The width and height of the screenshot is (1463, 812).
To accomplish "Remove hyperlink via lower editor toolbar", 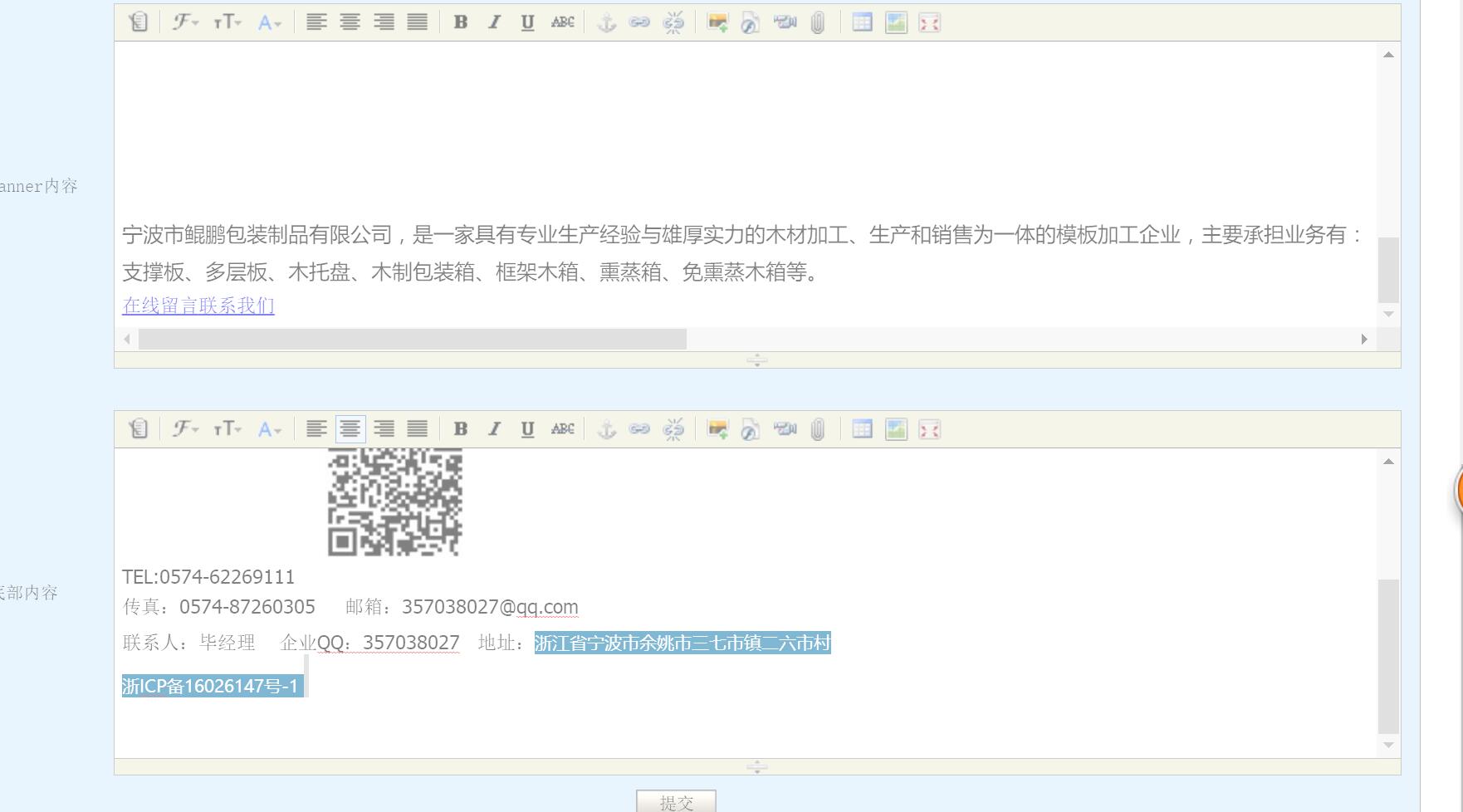I will (673, 429).
